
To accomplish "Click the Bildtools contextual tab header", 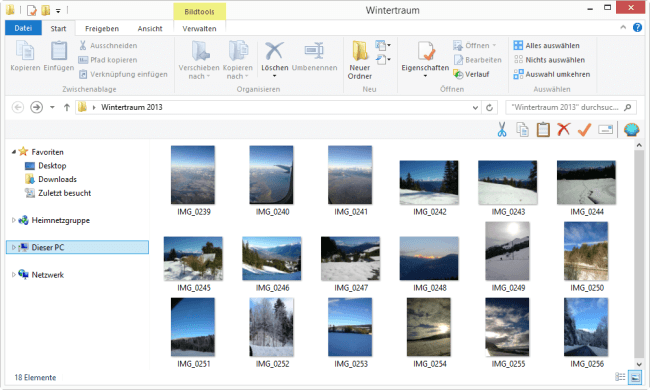I will pyautogui.click(x=199, y=12).
